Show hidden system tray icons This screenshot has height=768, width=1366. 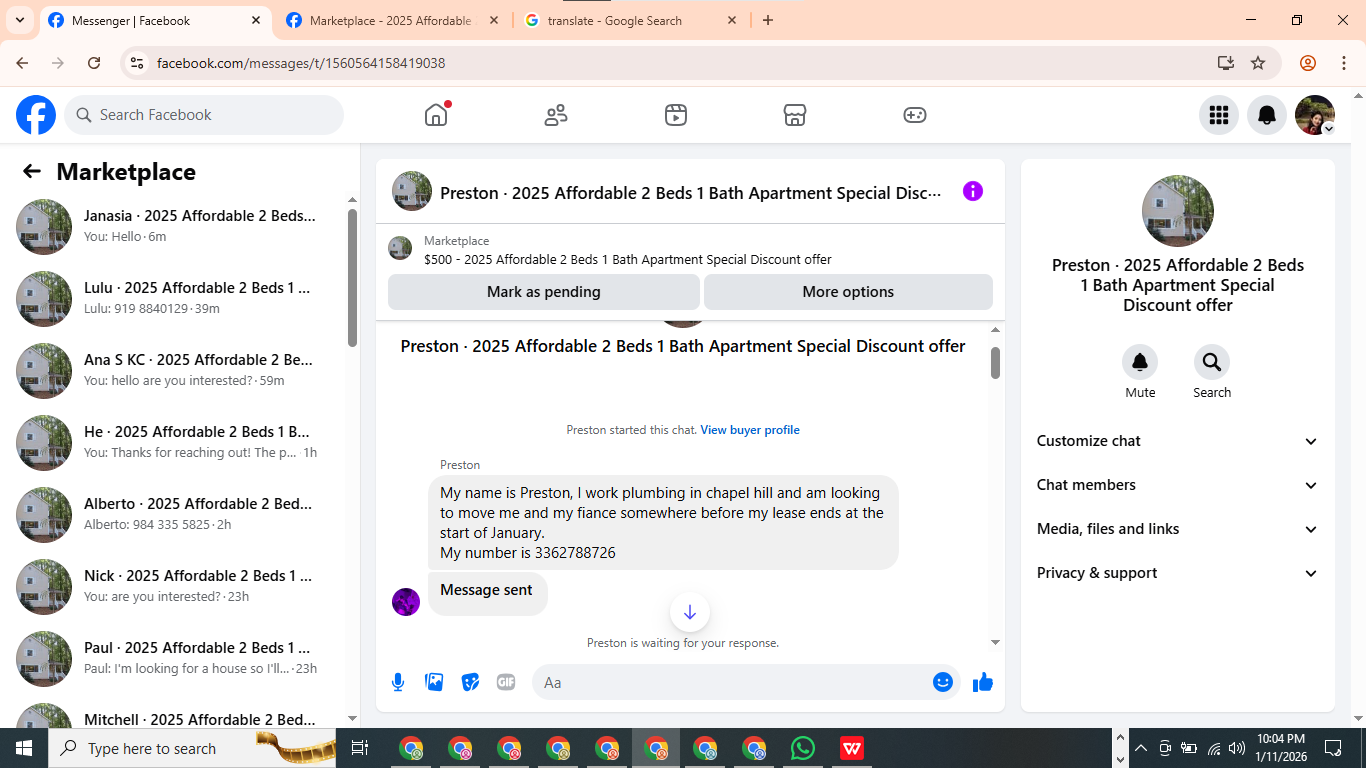[1140, 748]
